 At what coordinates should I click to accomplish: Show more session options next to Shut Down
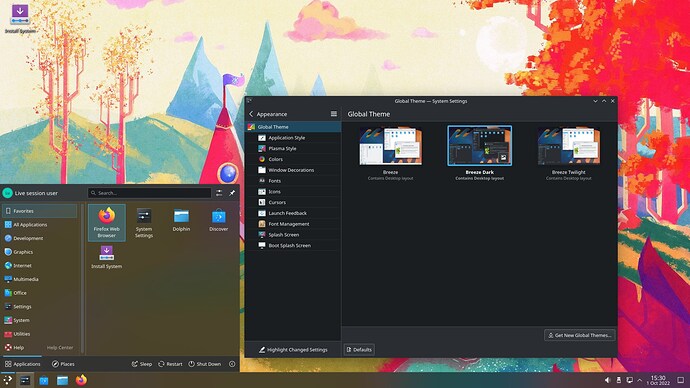click(x=232, y=364)
